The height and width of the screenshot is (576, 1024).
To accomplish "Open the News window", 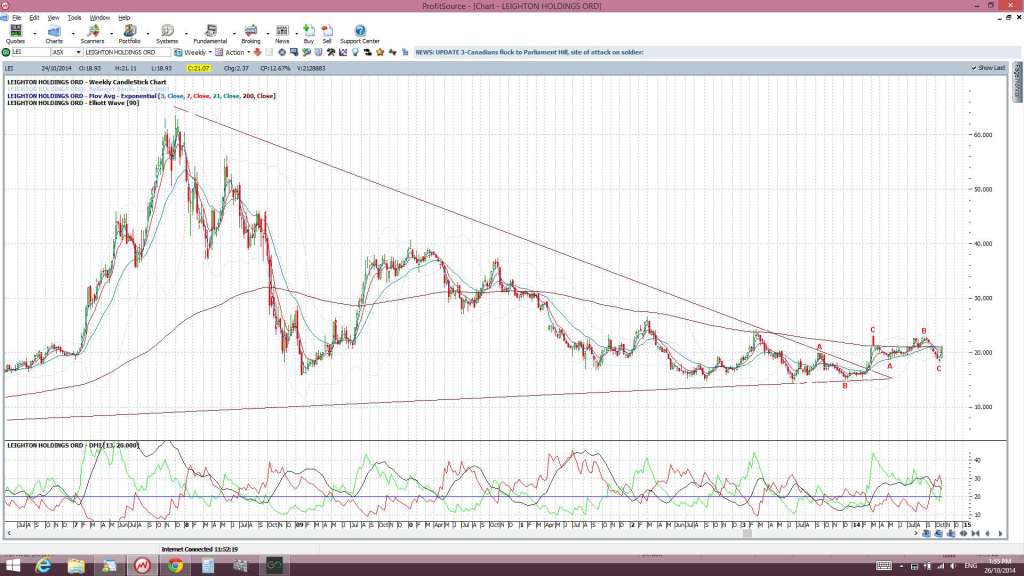I will 282,33.
